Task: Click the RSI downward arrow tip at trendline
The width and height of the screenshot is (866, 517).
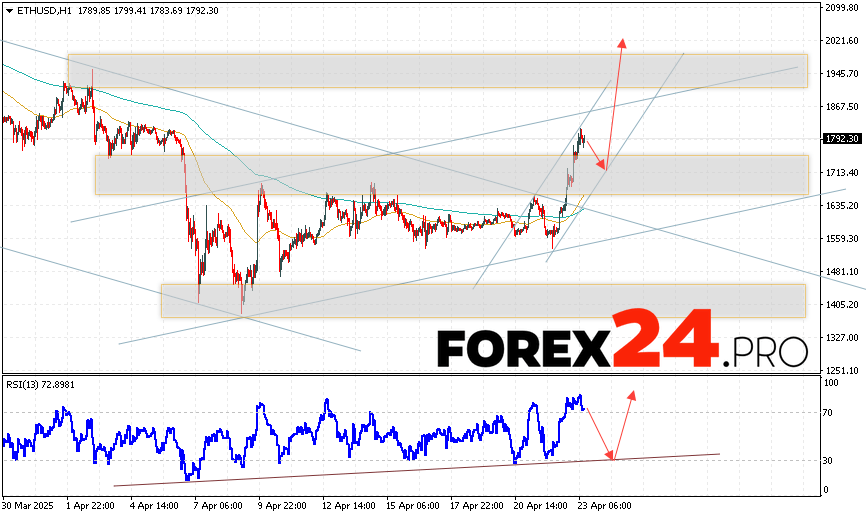Action: pos(613,458)
